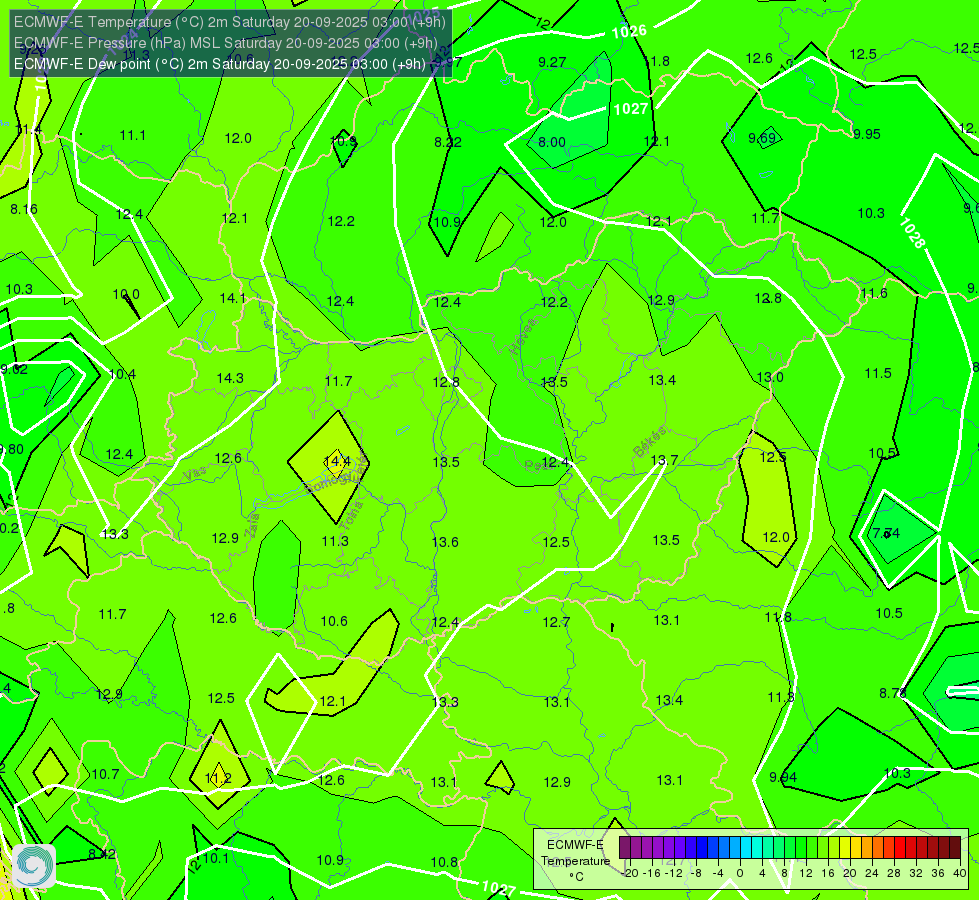Click the 10.7 temperature value
979x900 pixels.
coord(106,774)
